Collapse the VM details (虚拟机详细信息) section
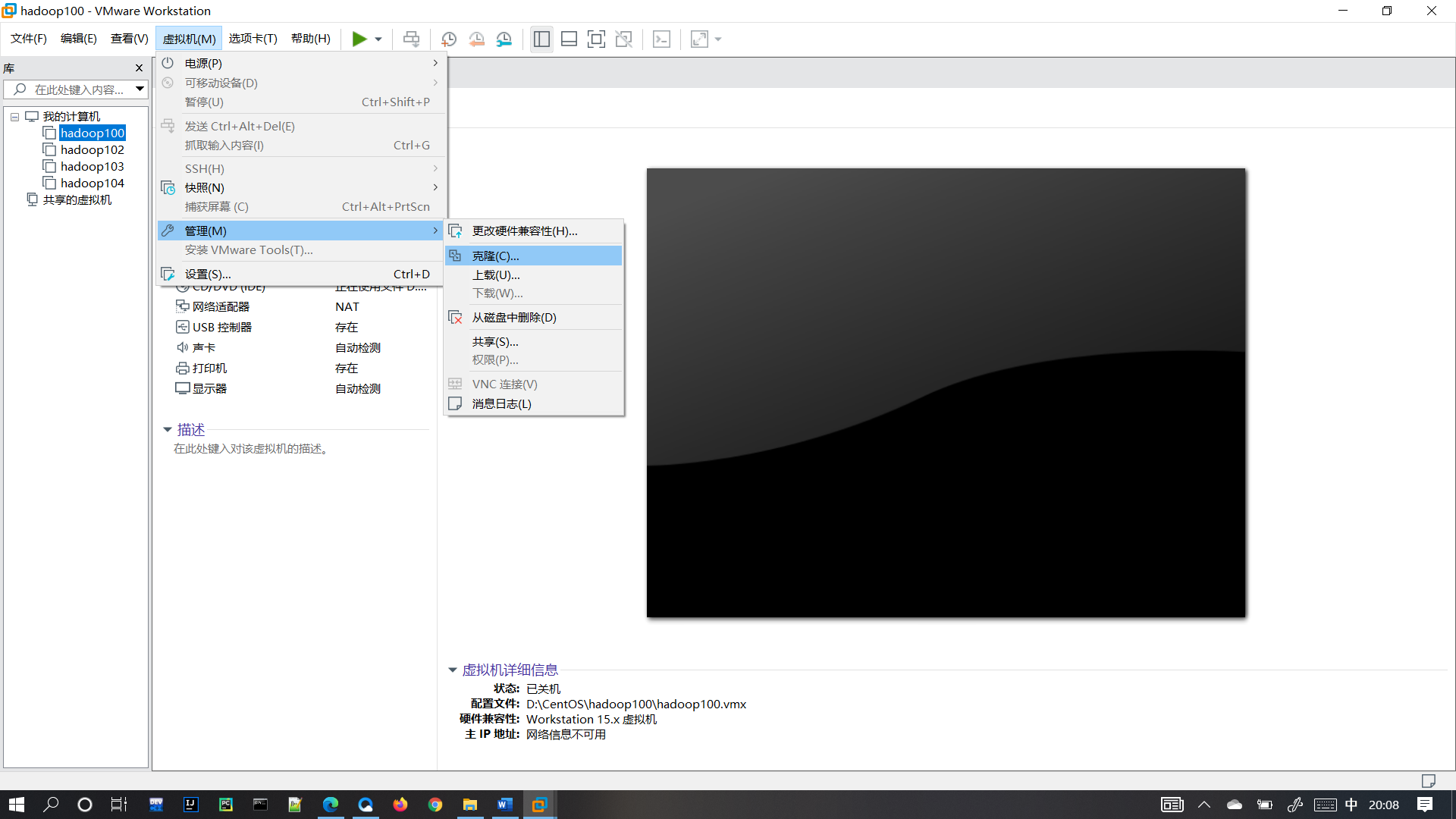 [x=453, y=670]
